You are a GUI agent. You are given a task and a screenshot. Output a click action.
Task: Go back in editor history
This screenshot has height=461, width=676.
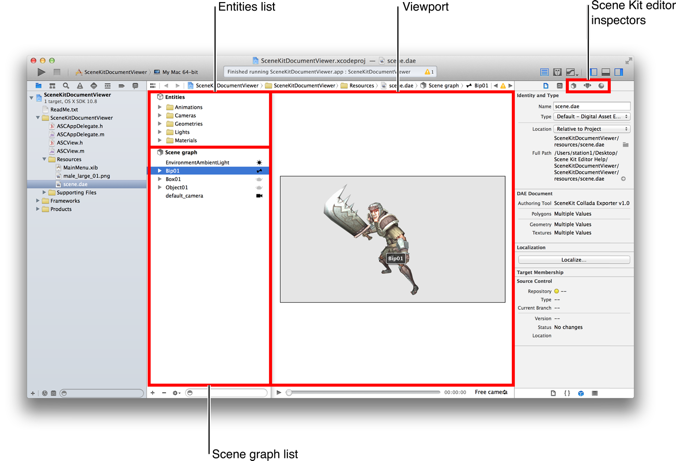click(x=166, y=86)
